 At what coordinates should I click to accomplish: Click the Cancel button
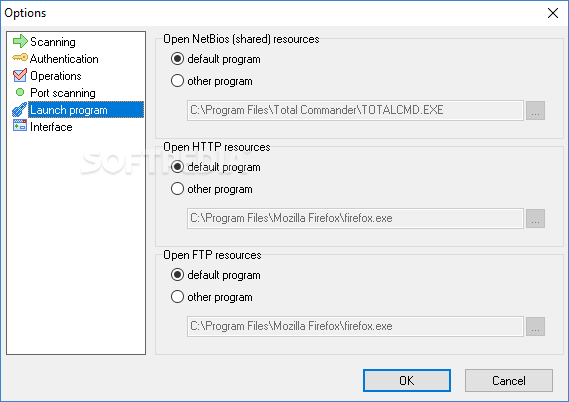click(x=509, y=381)
